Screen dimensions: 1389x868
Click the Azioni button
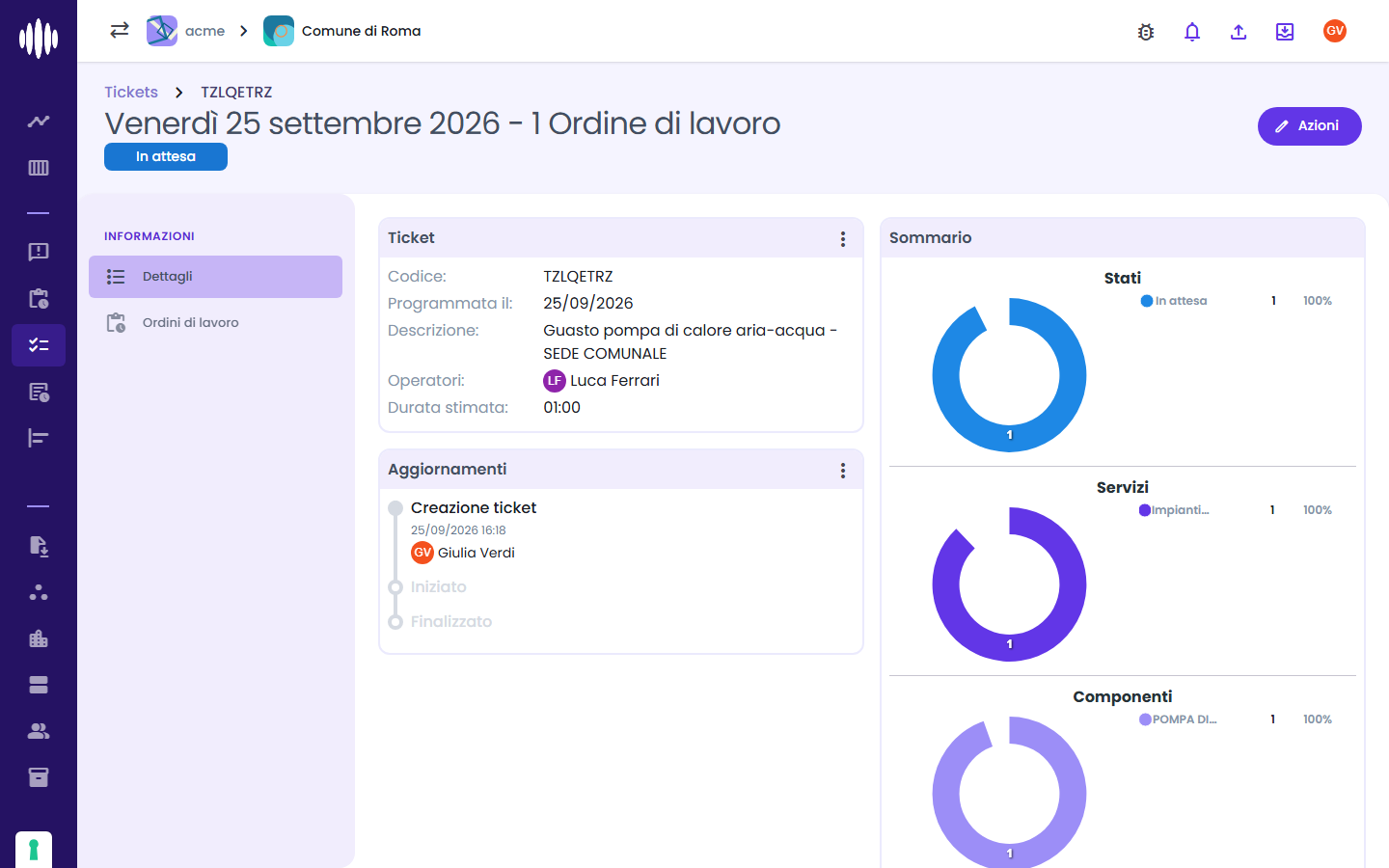(1309, 126)
